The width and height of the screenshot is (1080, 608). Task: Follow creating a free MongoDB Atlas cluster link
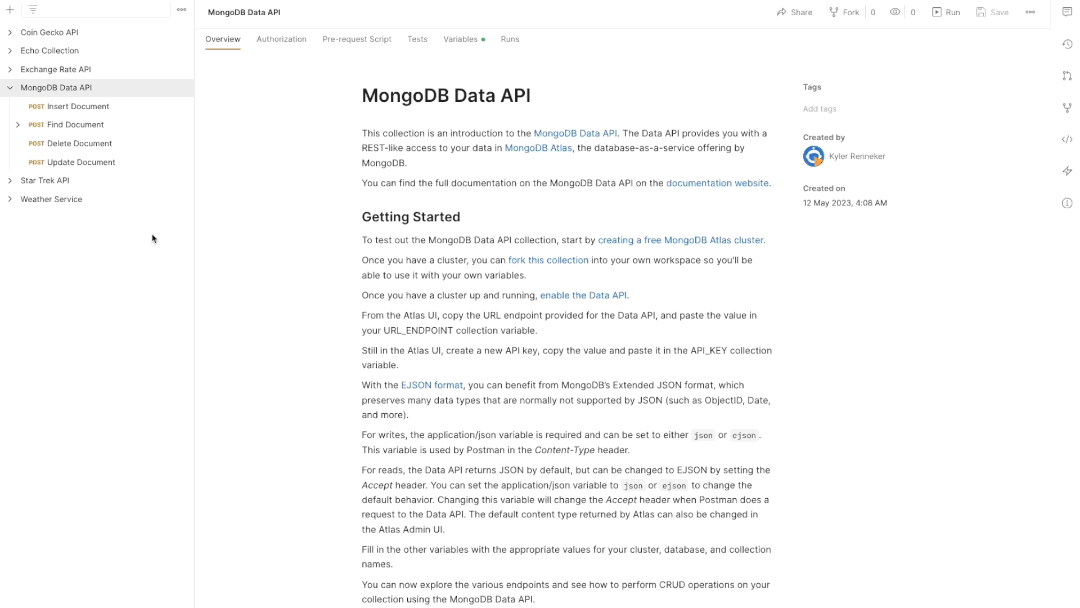coord(681,240)
